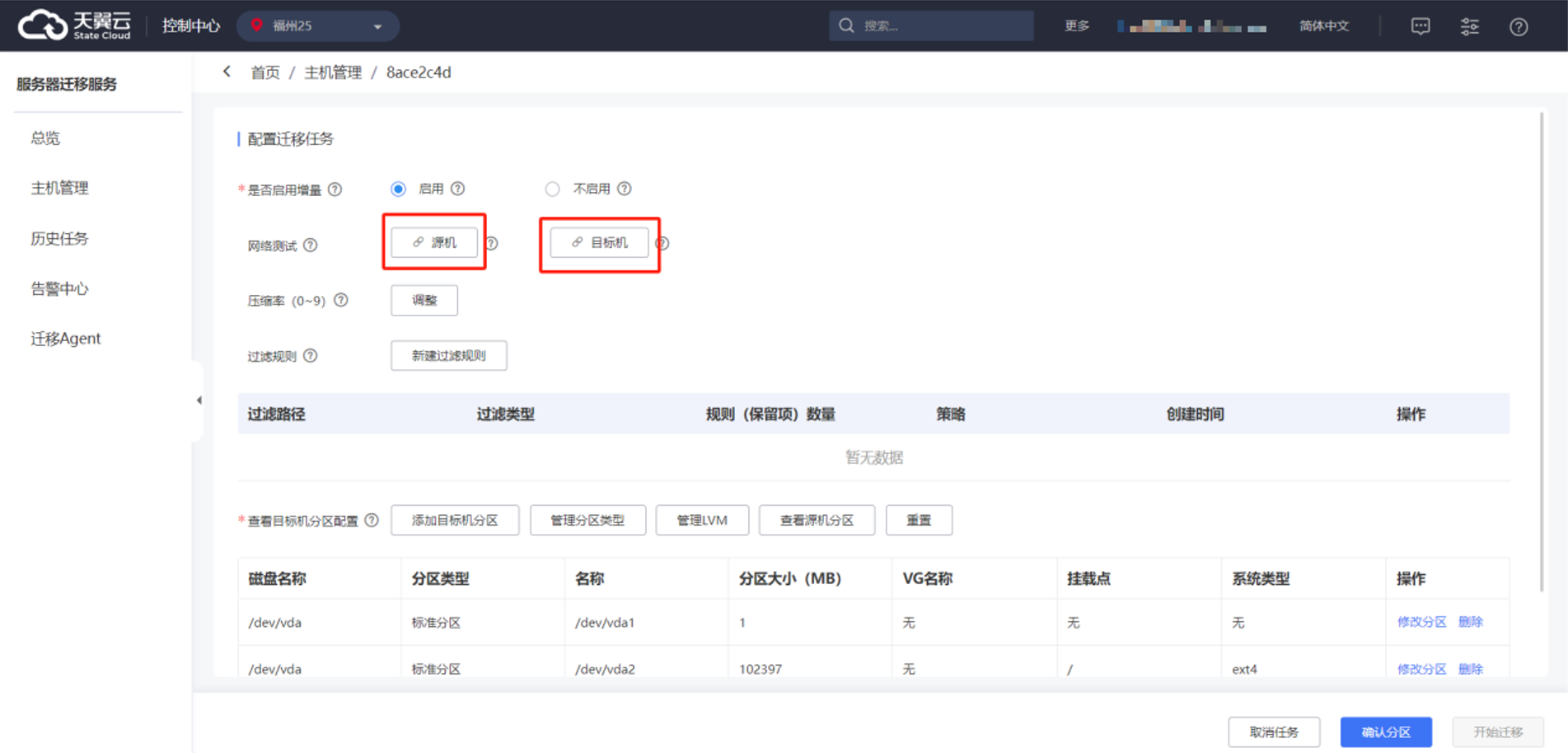Image resolution: width=1568 pixels, height=753 pixels.
Task: Click 调整 compression button
Action: coord(424,300)
